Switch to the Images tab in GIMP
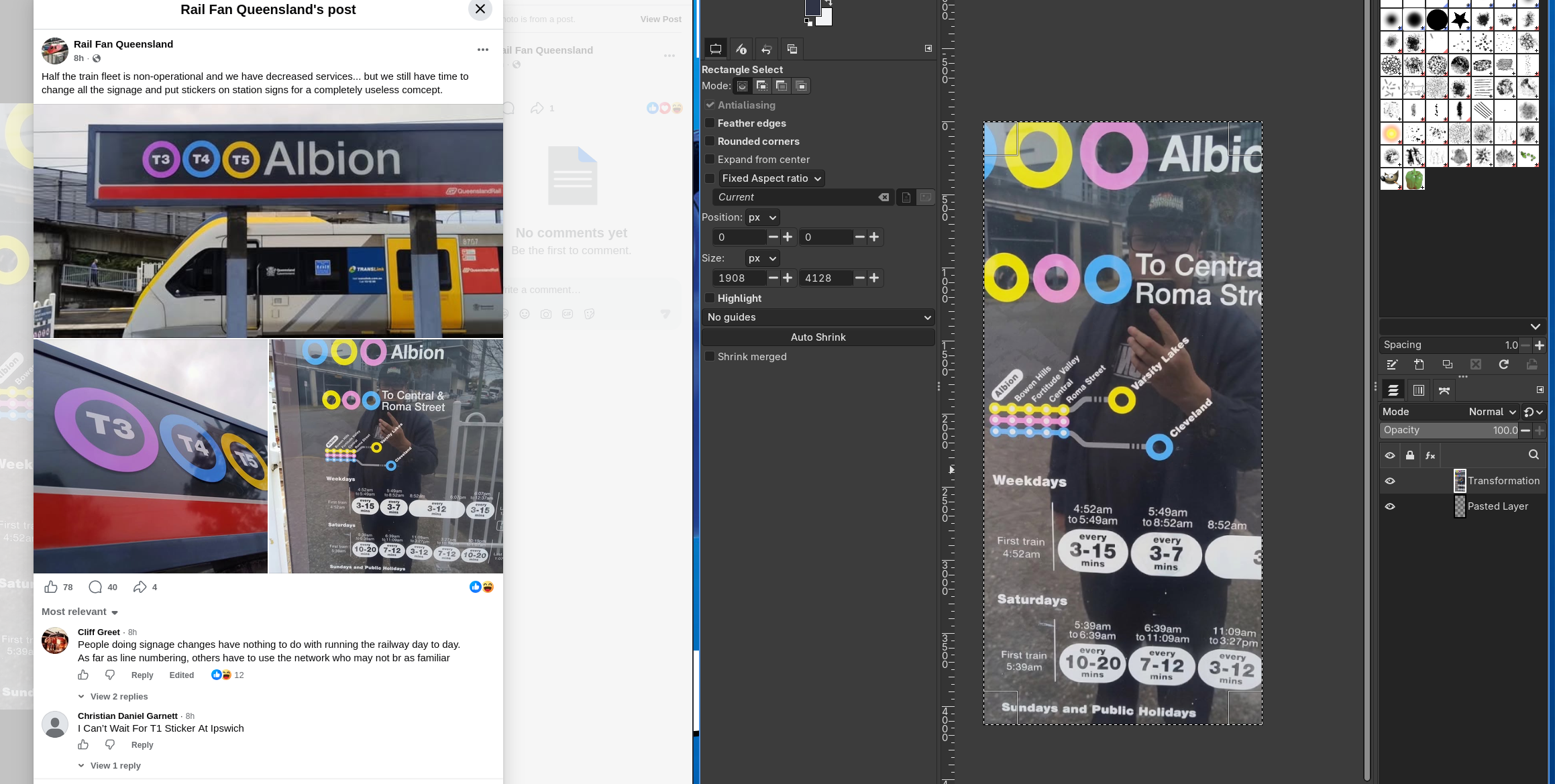The image size is (1555, 784). tap(792, 49)
